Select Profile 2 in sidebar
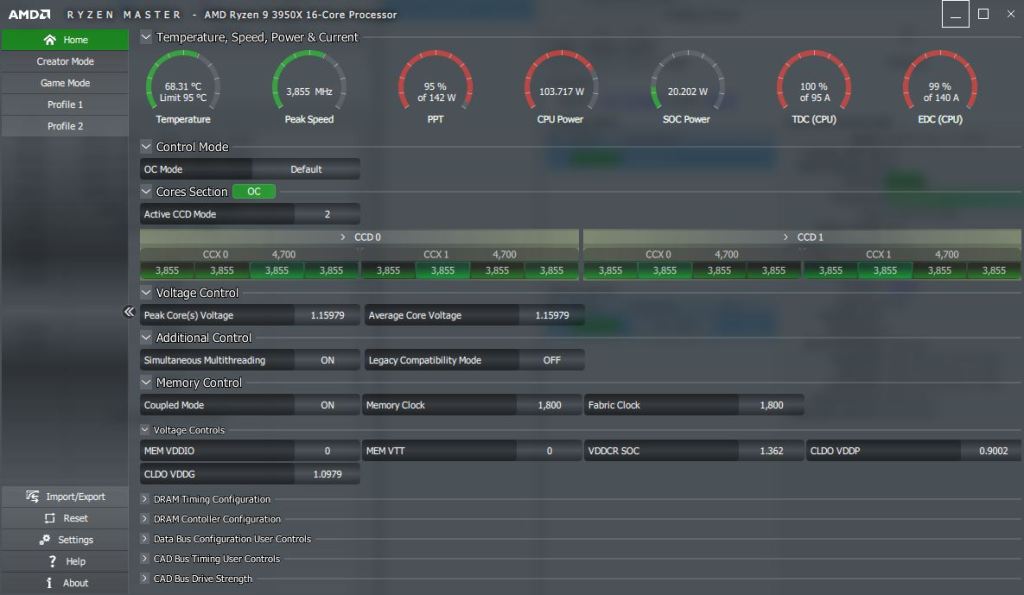This screenshot has width=1024, height=595. click(65, 126)
